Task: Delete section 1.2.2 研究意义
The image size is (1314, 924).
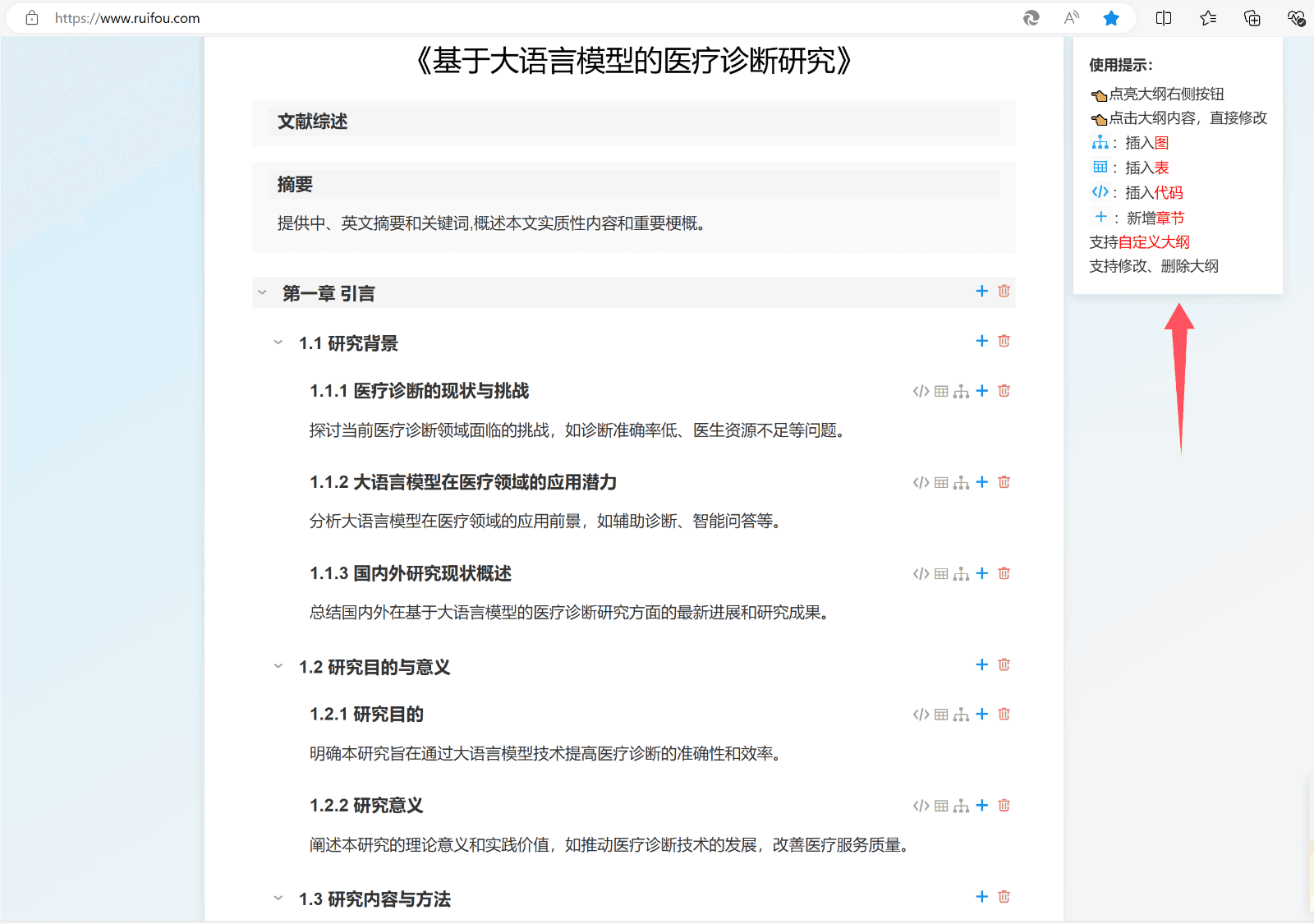Action: (x=1004, y=805)
